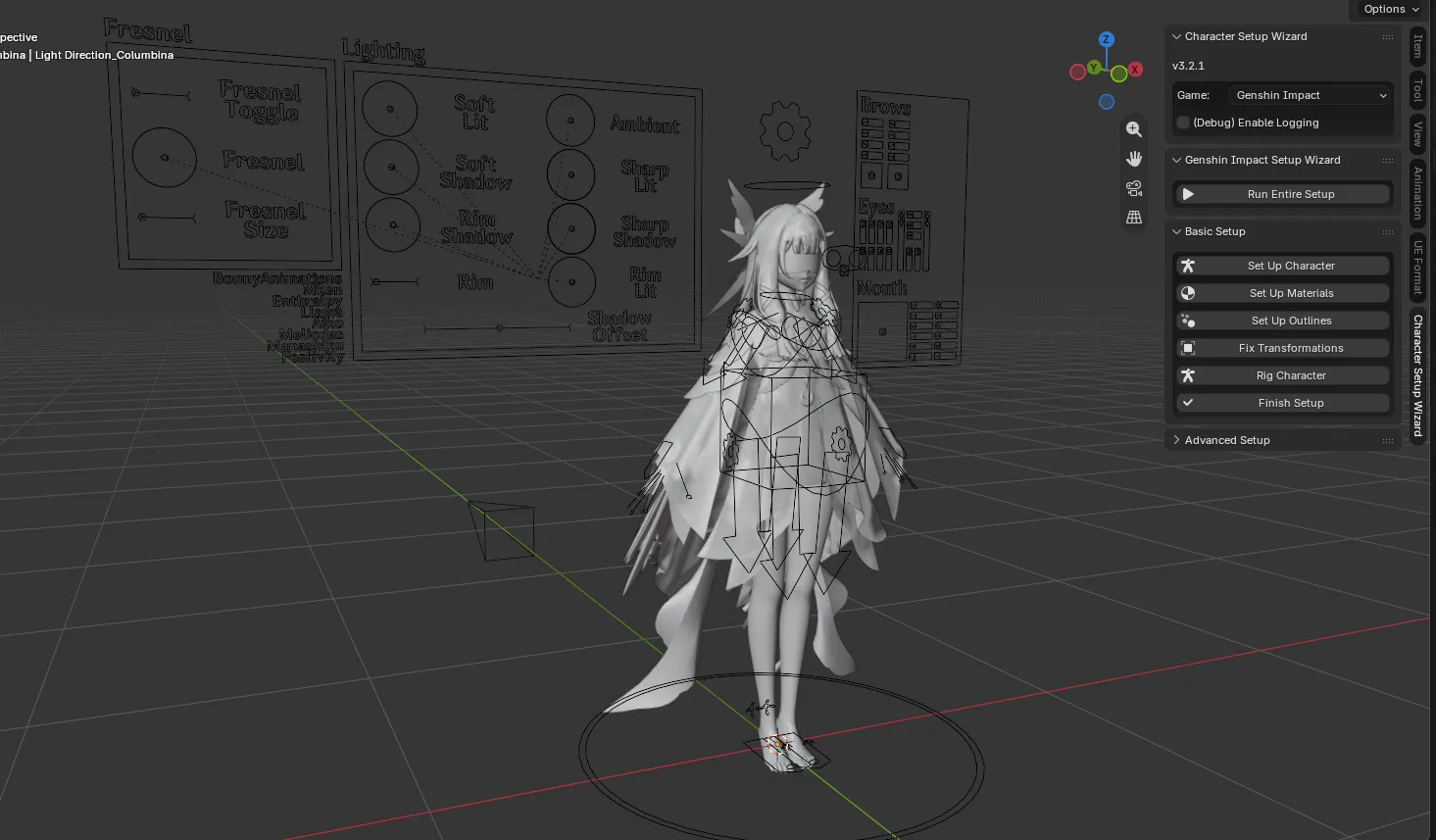The width and height of the screenshot is (1436, 840).
Task: Click the Fresnel Toggle widget in viewport
Action: (162, 94)
